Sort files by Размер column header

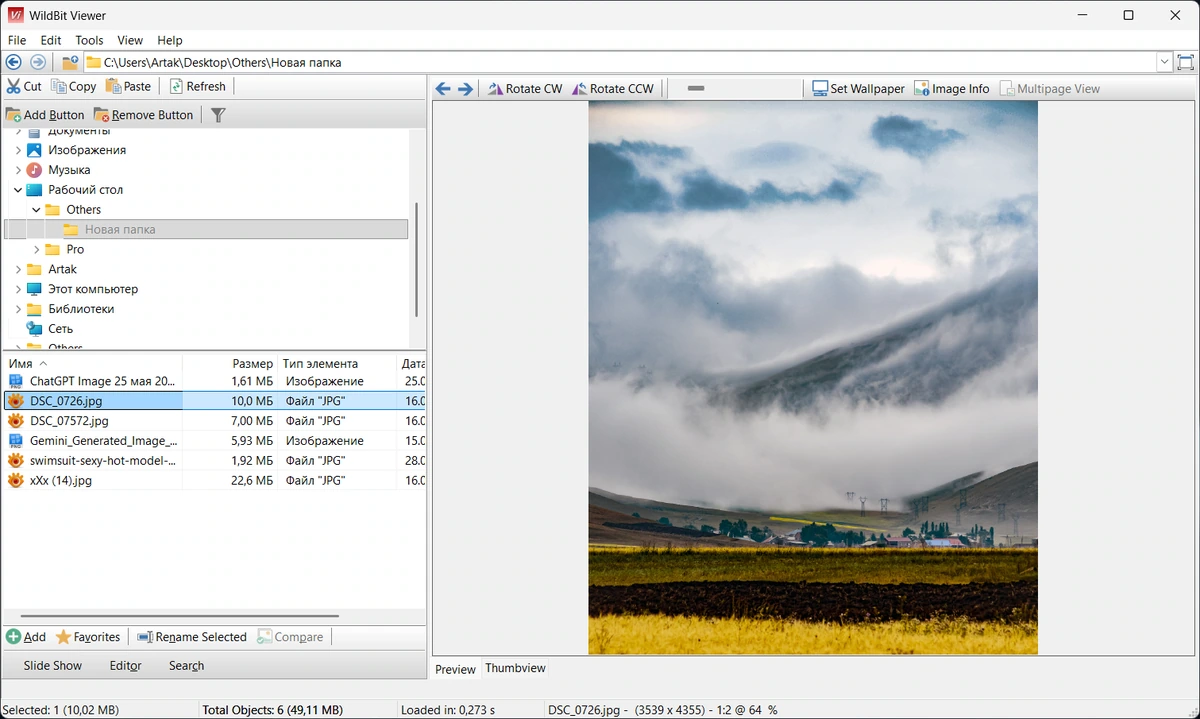pos(228,363)
